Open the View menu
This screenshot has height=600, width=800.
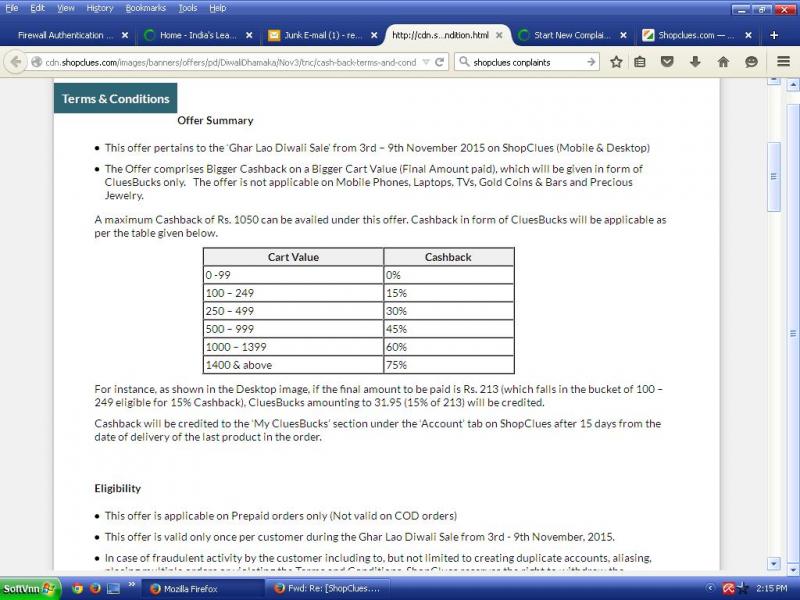(66, 8)
